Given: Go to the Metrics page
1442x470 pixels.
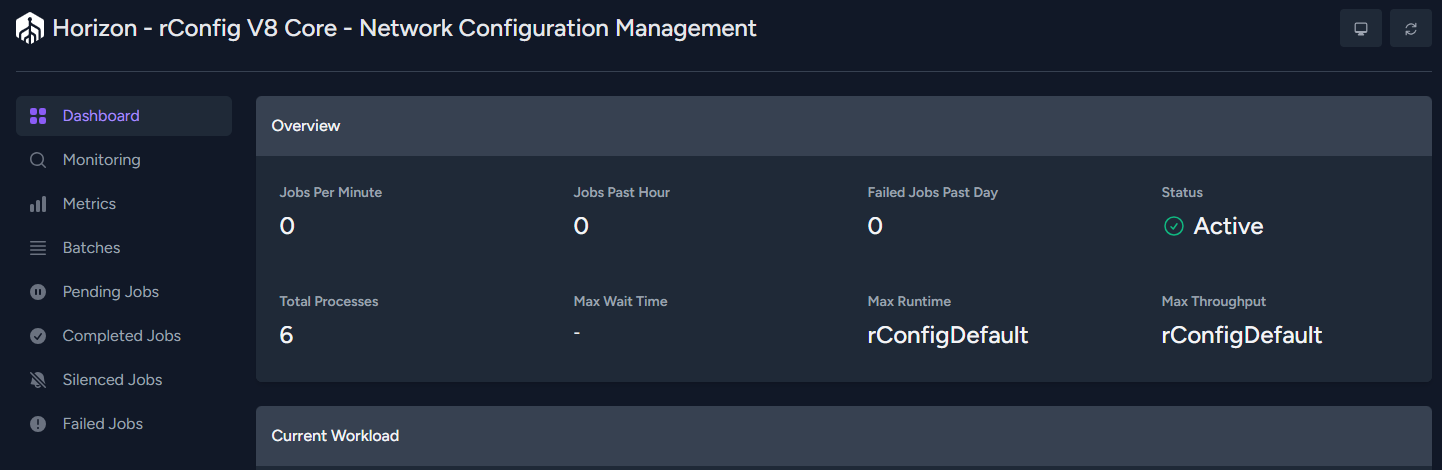Looking at the screenshot, I should coord(124,204).
